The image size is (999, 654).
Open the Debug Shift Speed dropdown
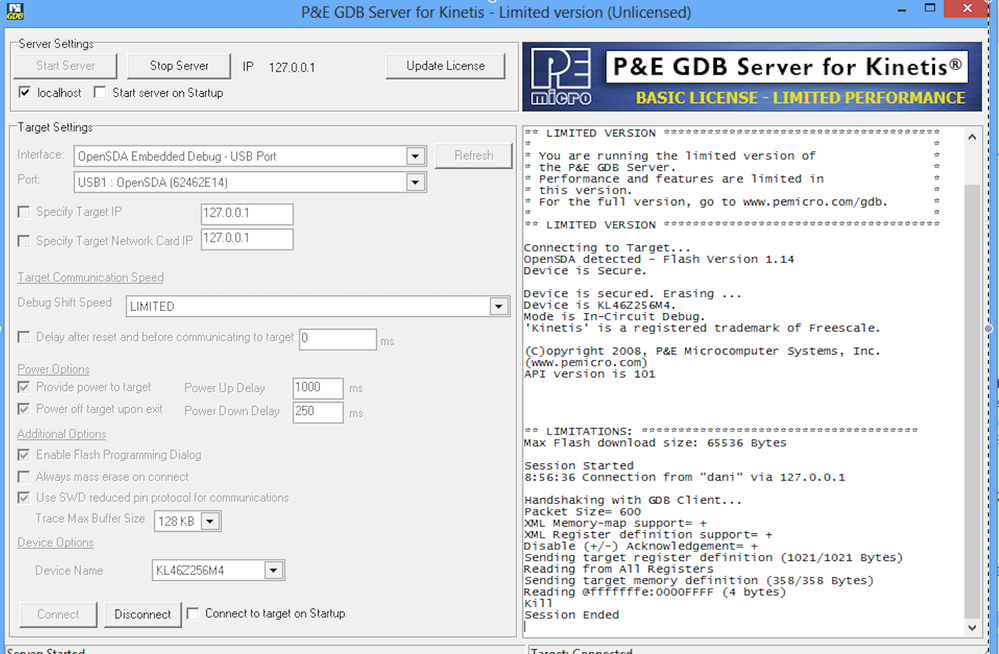(x=498, y=306)
